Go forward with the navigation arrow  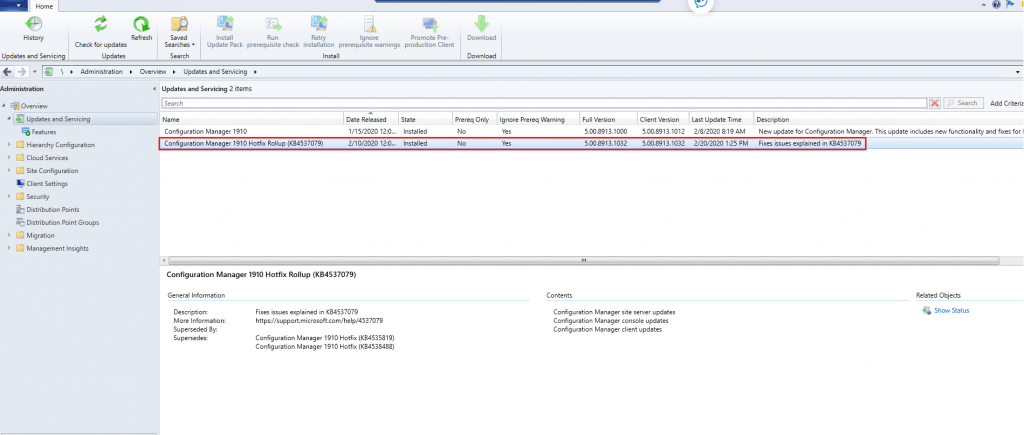[x=21, y=71]
